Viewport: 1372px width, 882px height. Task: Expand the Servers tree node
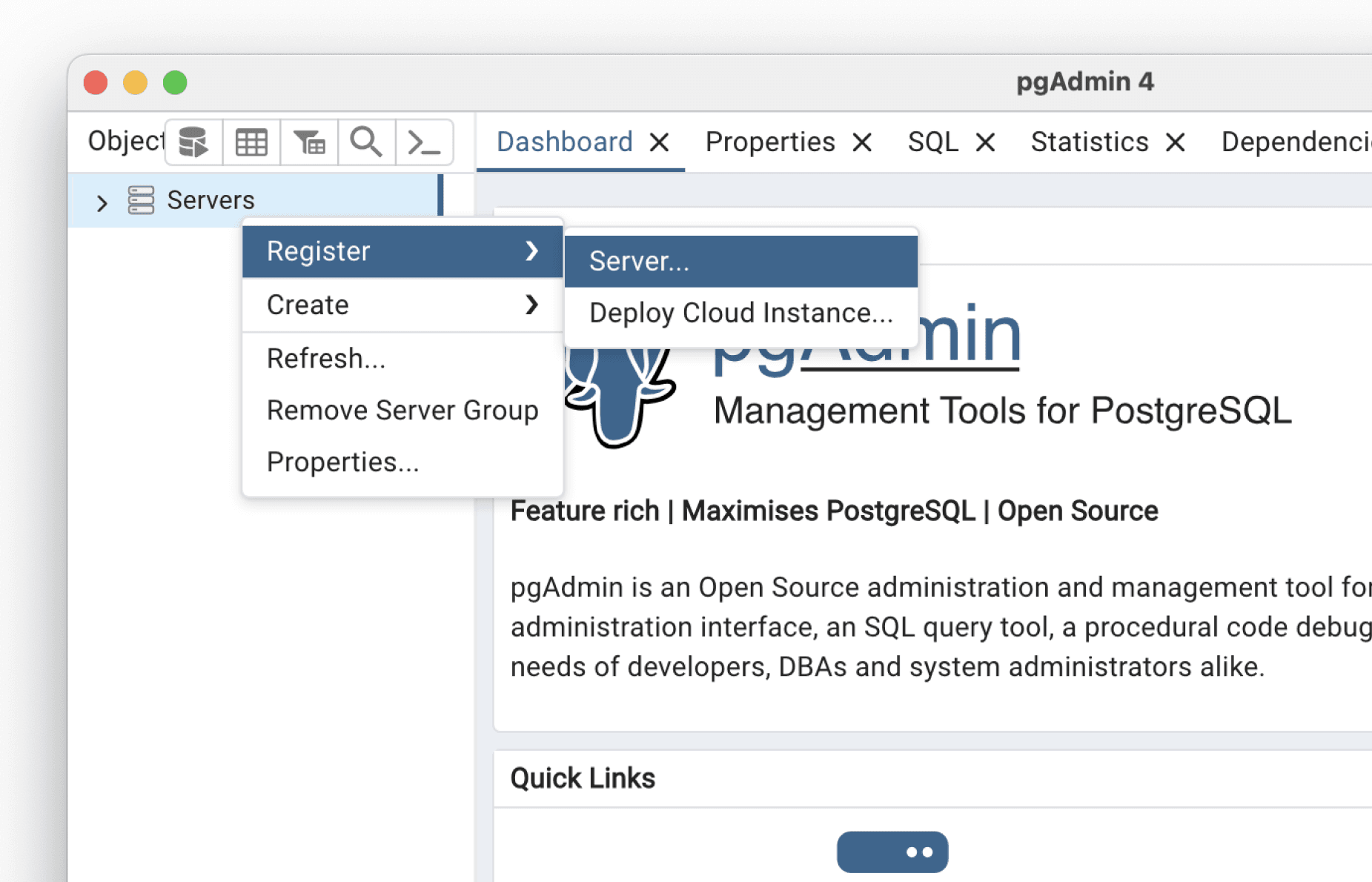click(102, 202)
